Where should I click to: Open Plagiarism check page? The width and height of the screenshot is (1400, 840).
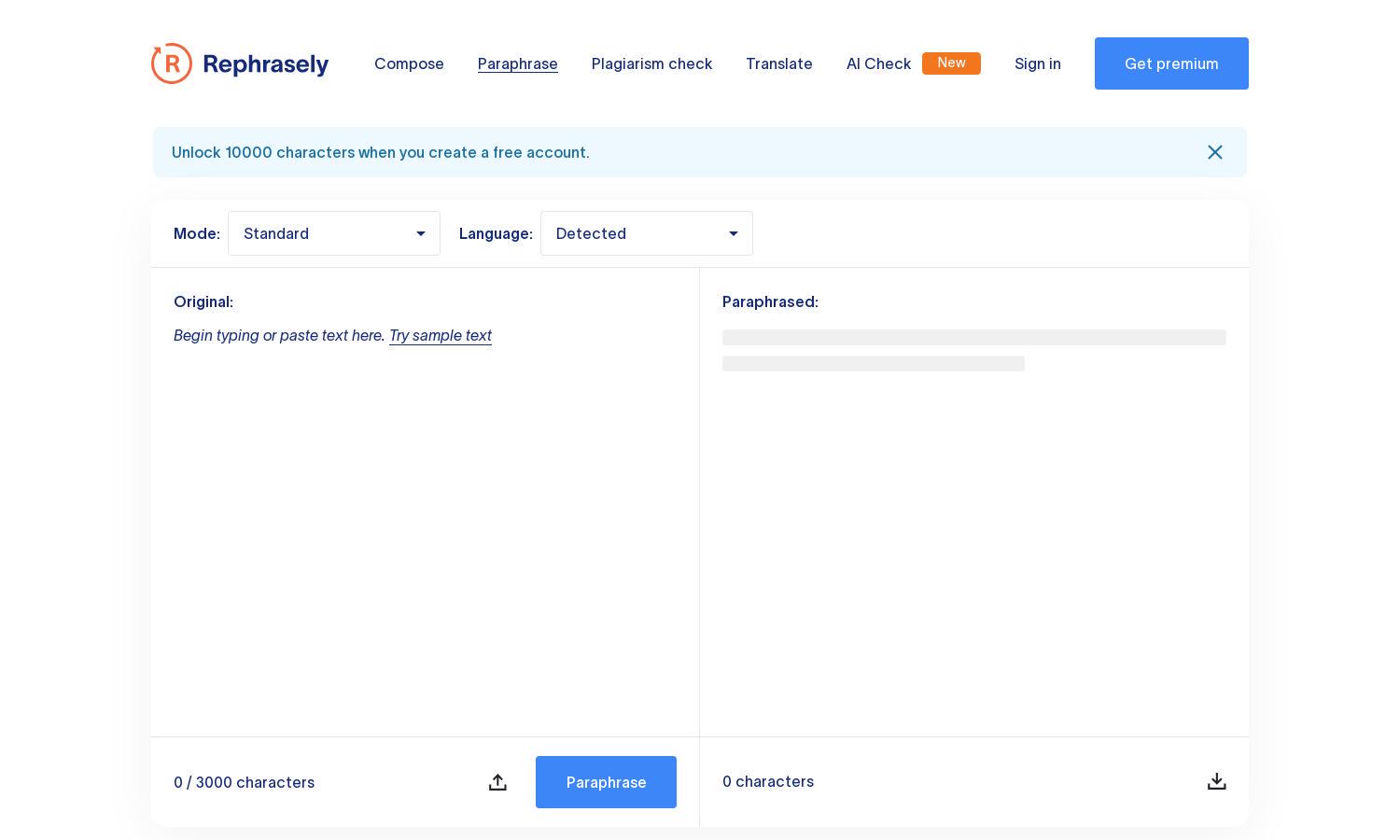coord(651,63)
